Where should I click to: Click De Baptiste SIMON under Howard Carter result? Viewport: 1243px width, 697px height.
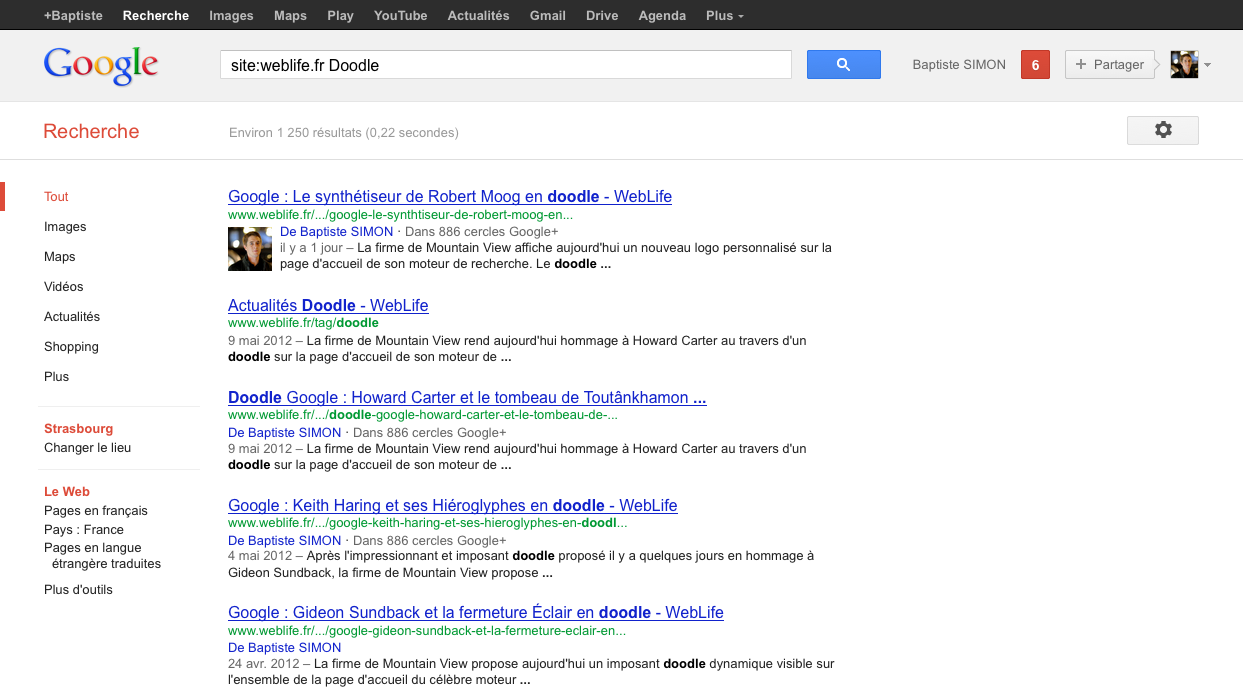coord(285,433)
